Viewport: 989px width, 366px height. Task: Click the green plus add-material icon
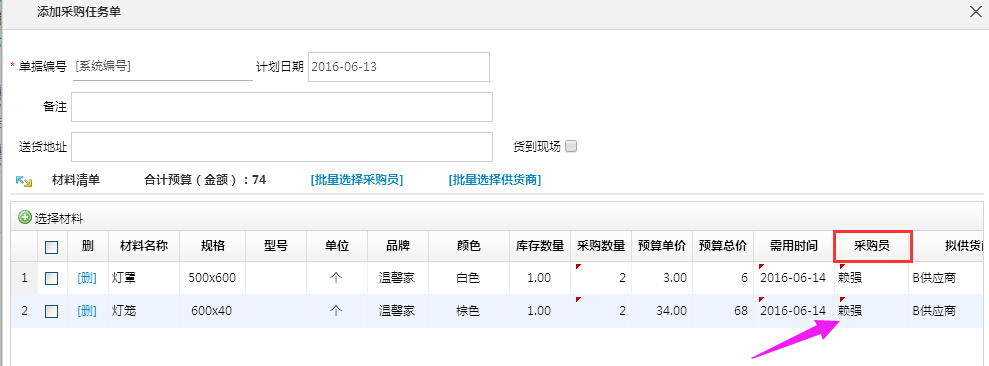click(x=25, y=218)
